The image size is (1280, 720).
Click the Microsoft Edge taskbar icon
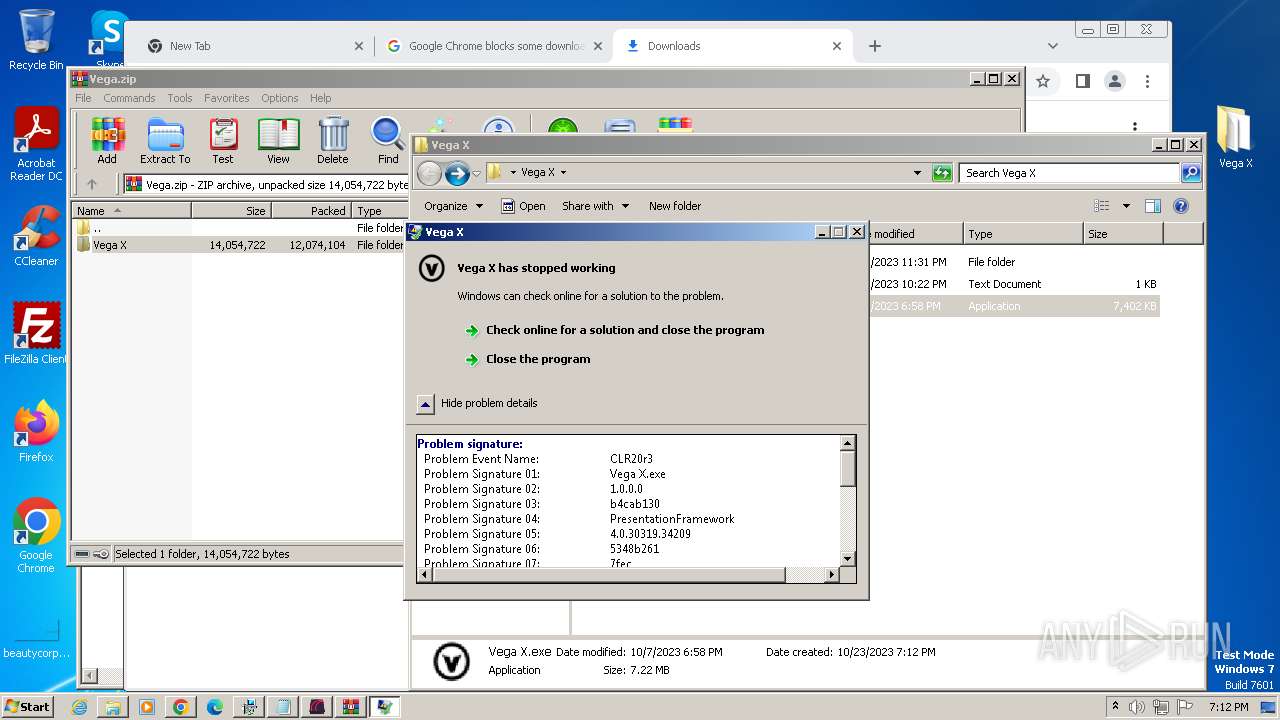click(x=214, y=707)
